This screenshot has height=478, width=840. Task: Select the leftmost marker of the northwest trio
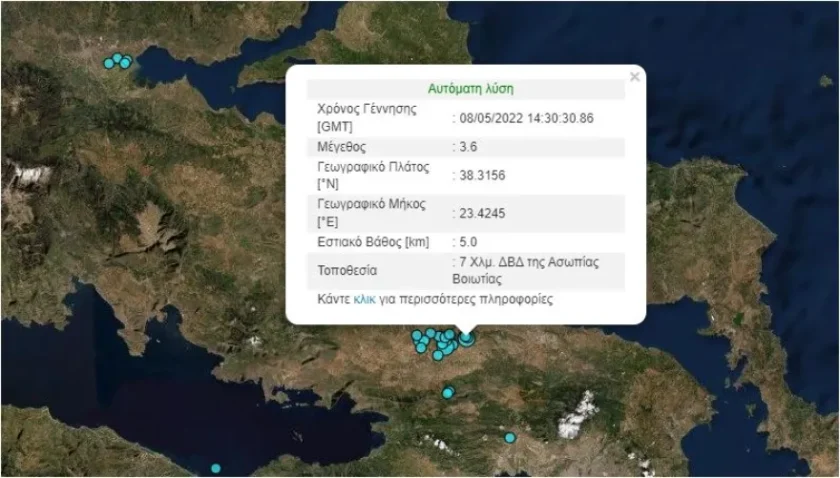[109, 63]
